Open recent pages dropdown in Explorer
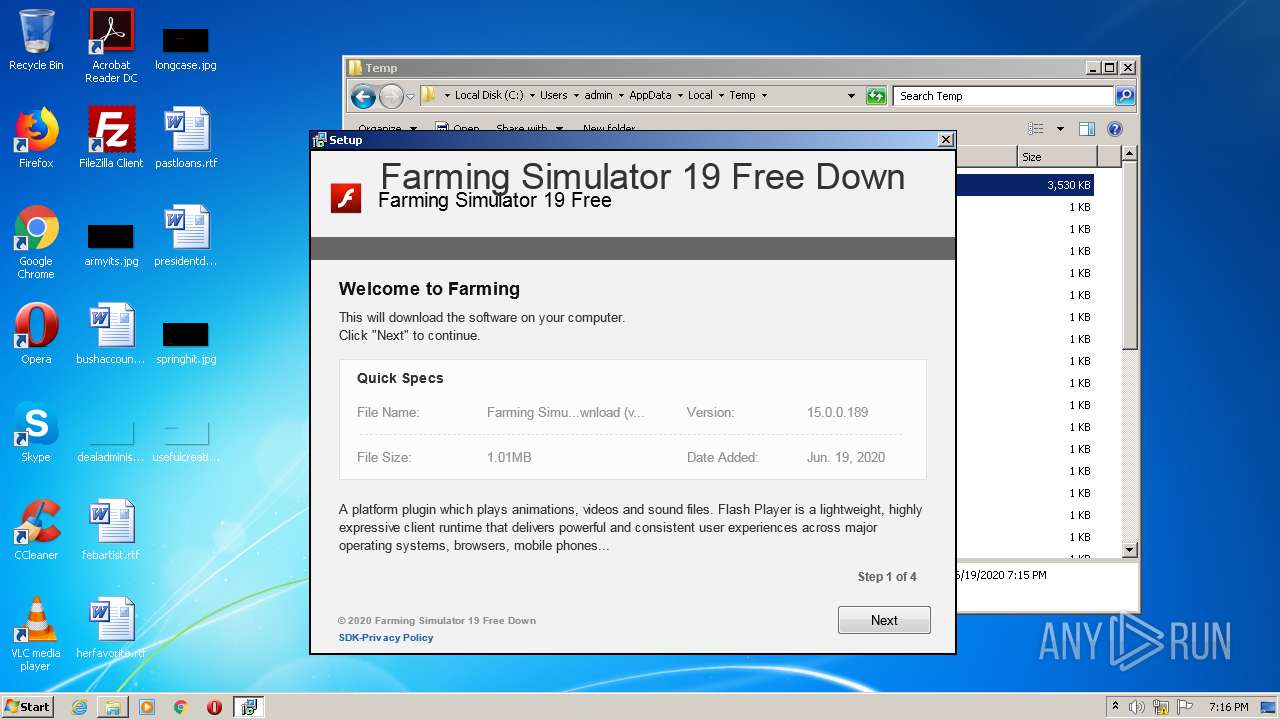Image resolution: width=1280 pixels, height=720 pixels. click(x=410, y=97)
